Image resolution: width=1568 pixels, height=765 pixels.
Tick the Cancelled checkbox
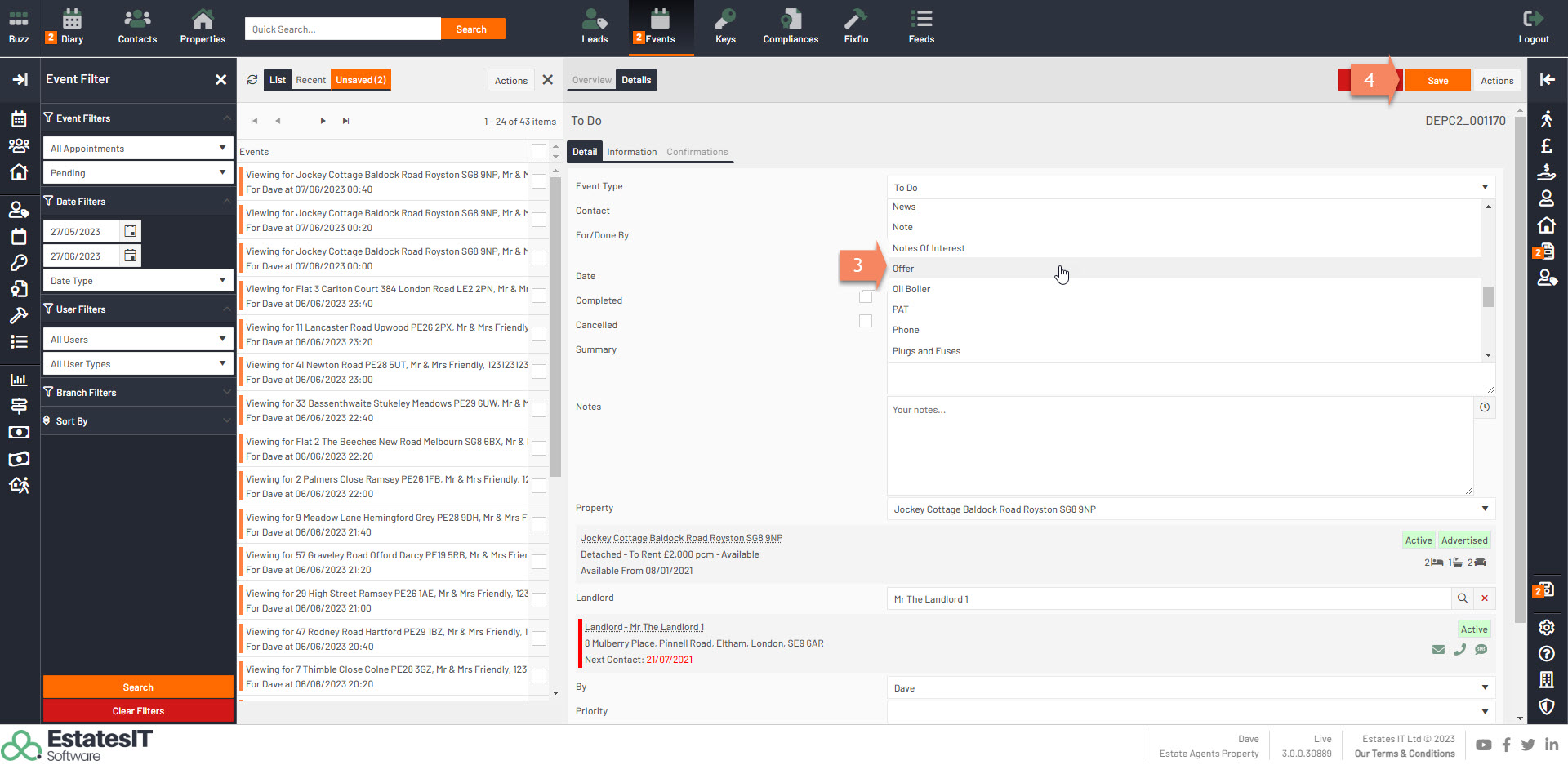click(x=866, y=322)
